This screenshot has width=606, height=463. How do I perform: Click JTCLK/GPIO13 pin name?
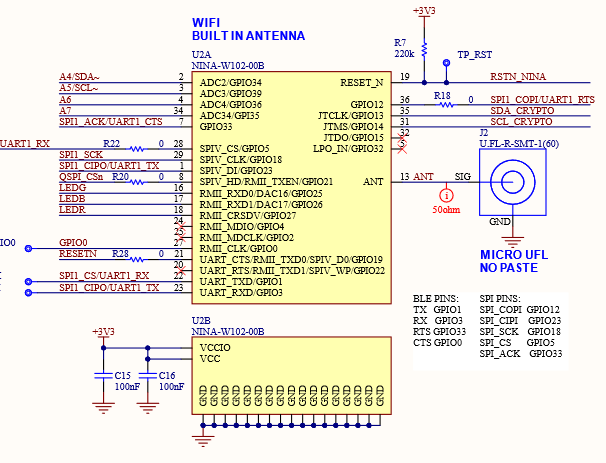click(351, 116)
